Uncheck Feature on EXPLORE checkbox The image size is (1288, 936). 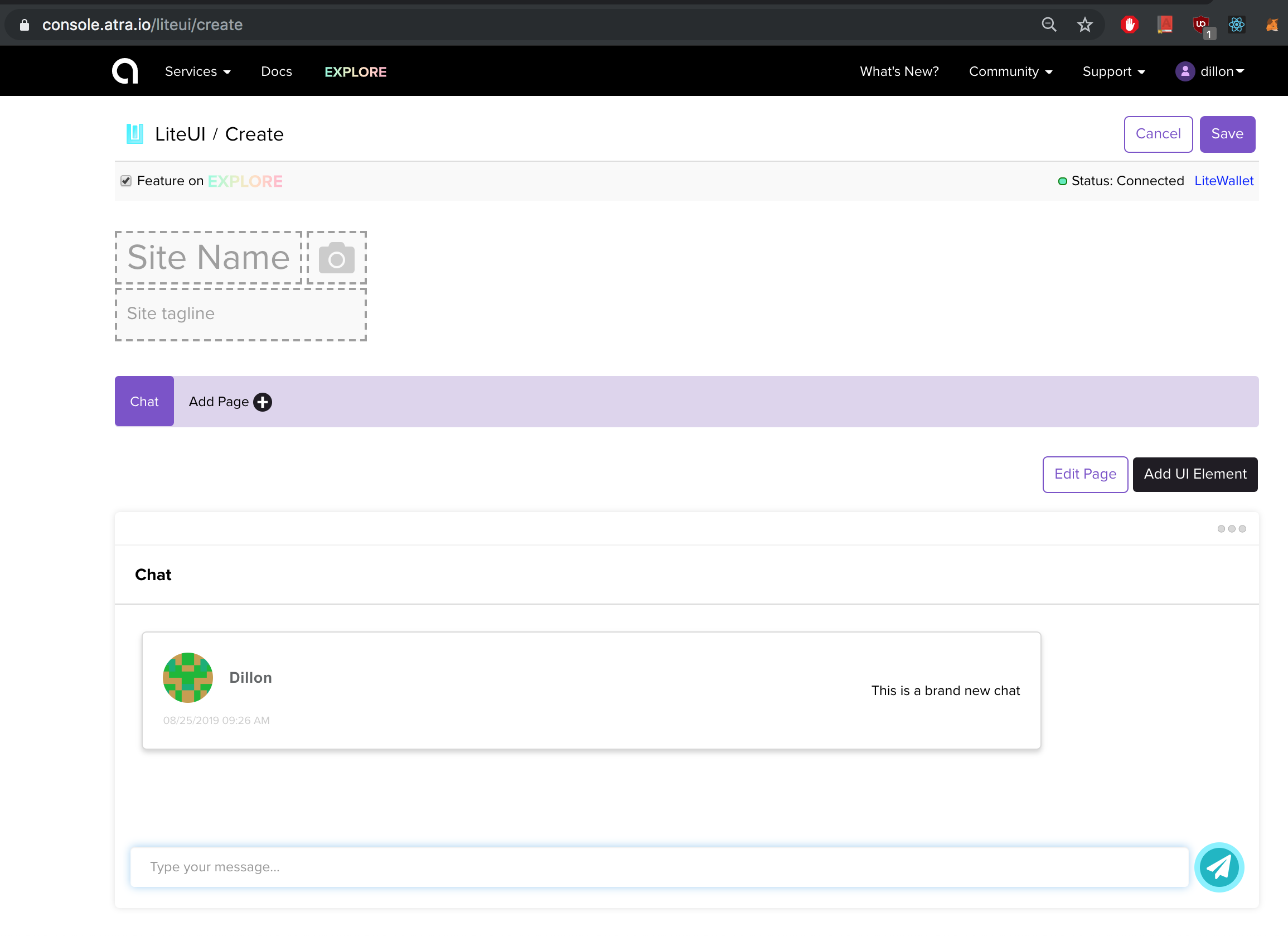[126, 181]
